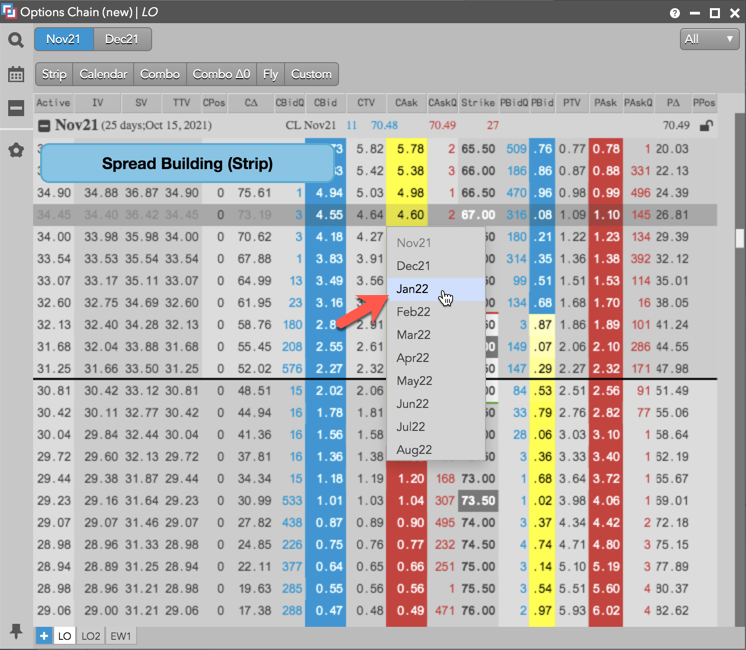Toggle the Dec21 expiration button
This screenshot has height=650, width=746.
click(x=123, y=39)
